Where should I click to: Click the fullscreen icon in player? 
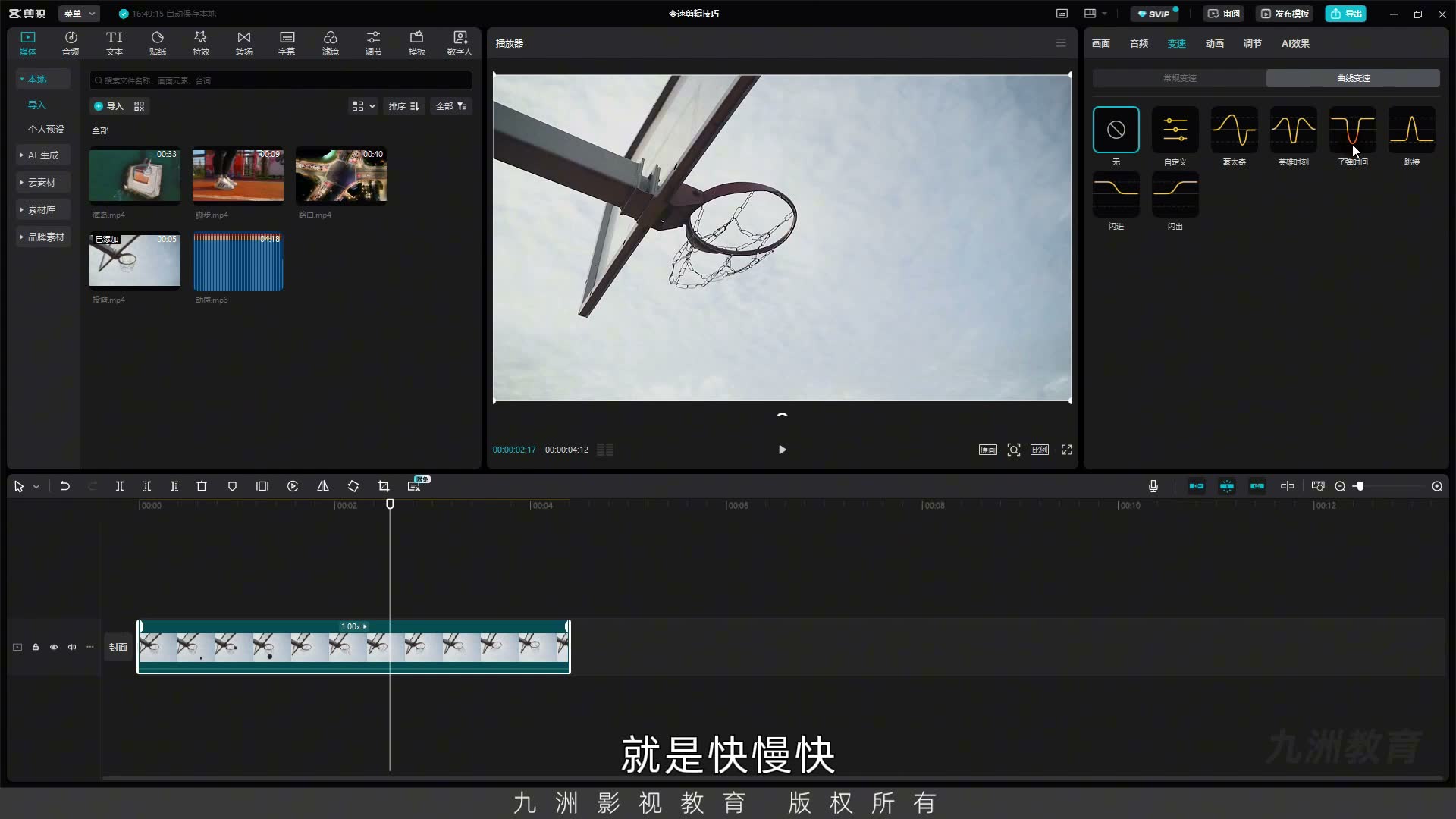point(1067,450)
